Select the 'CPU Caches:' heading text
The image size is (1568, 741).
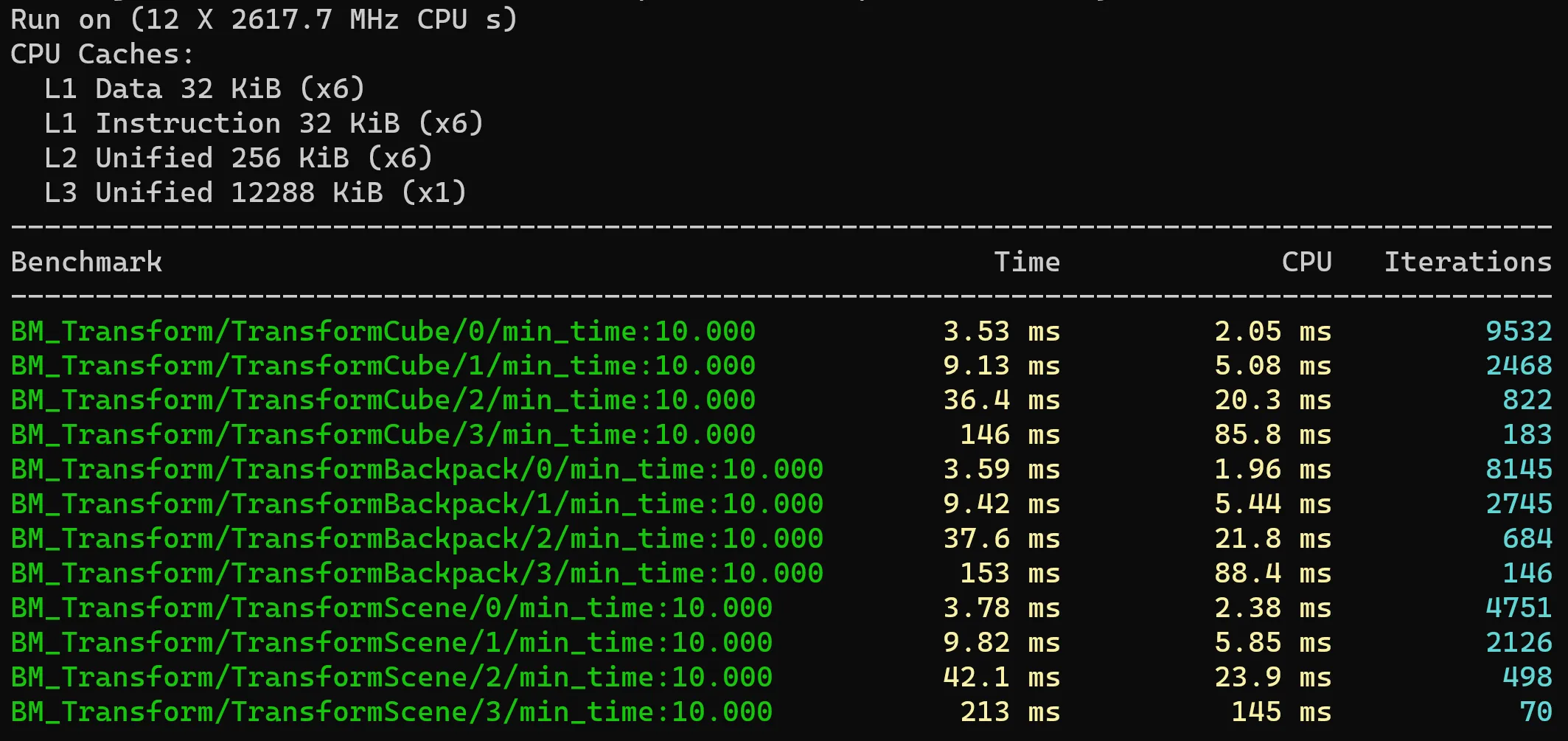pyautogui.click(x=102, y=54)
